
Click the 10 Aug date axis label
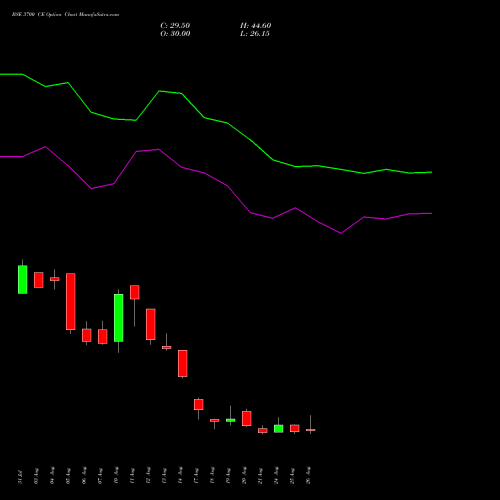coord(116,476)
